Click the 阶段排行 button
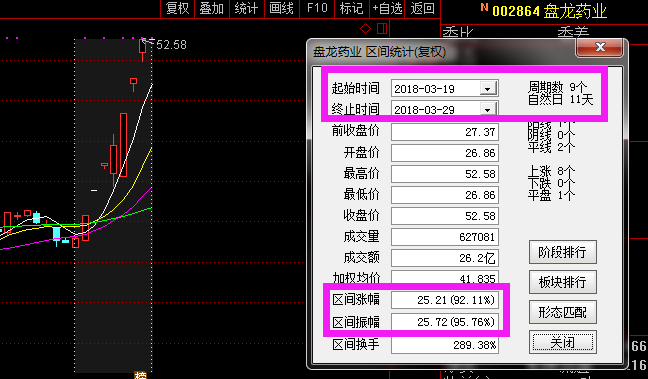Viewport: 648px width, 379px height. coord(562,252)
